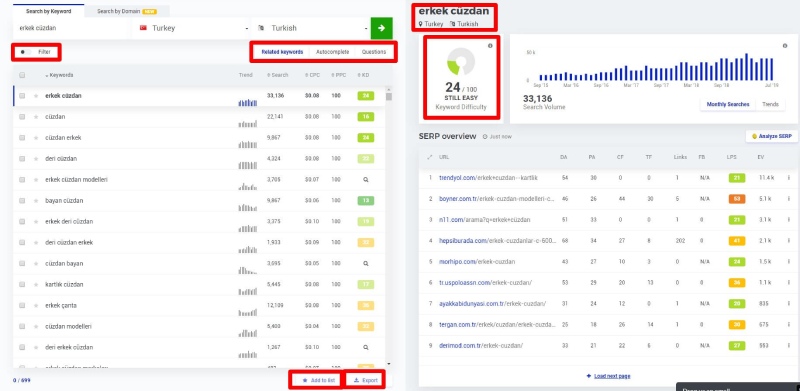Check the 'erkek cüzdan' row checkbox
The image size is (800, 391).
coord(22,96)
